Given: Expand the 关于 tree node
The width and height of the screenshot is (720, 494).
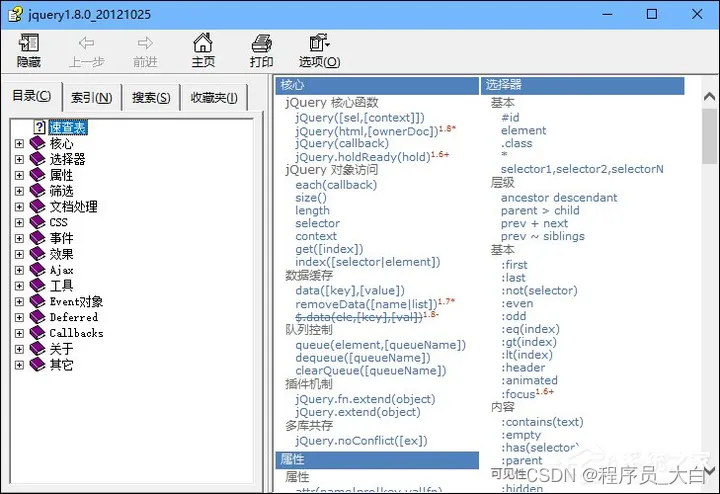Looking at the screenshot, I should pos(19,349).
